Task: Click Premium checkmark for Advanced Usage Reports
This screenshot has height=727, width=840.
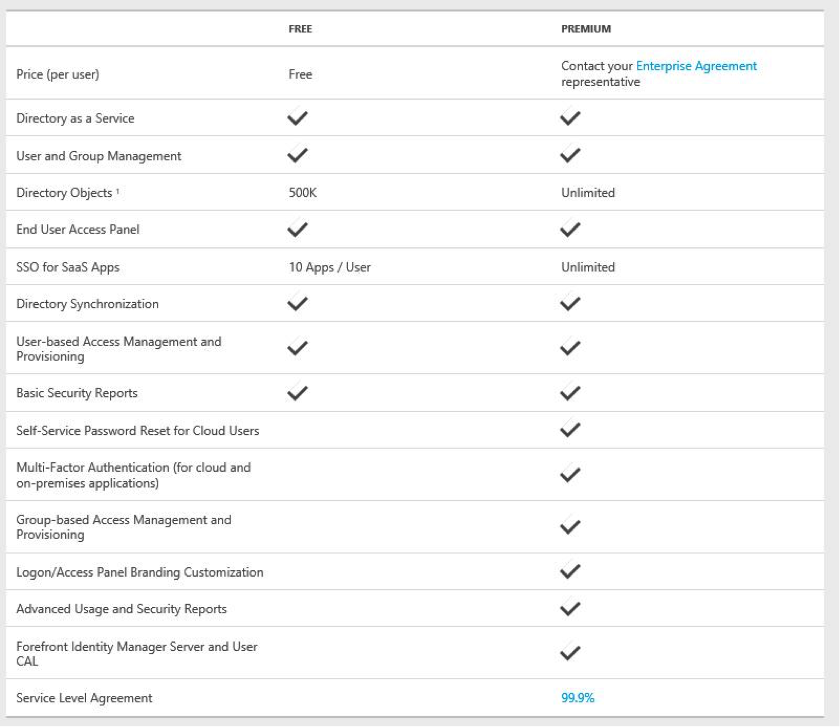Action: pos(571,608)
